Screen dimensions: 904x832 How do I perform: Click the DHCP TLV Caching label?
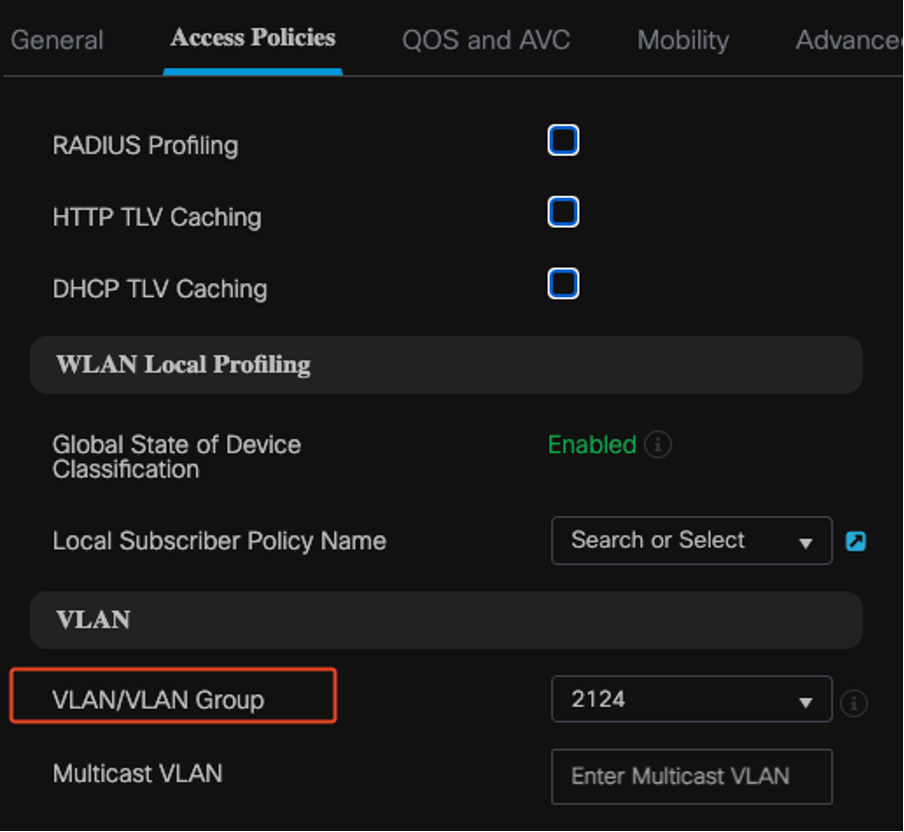160,289
